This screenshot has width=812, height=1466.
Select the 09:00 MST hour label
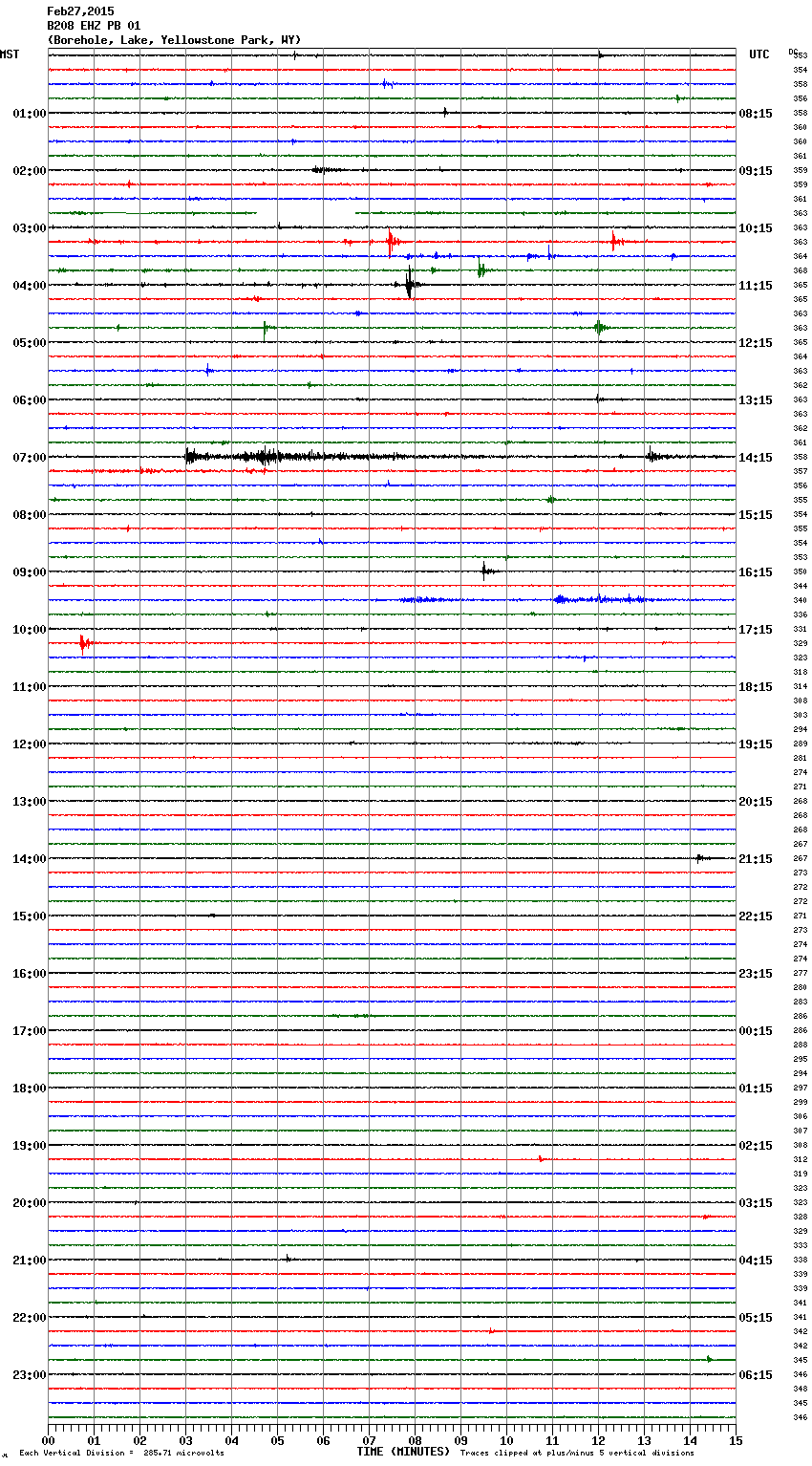click(x=30, y=571)
